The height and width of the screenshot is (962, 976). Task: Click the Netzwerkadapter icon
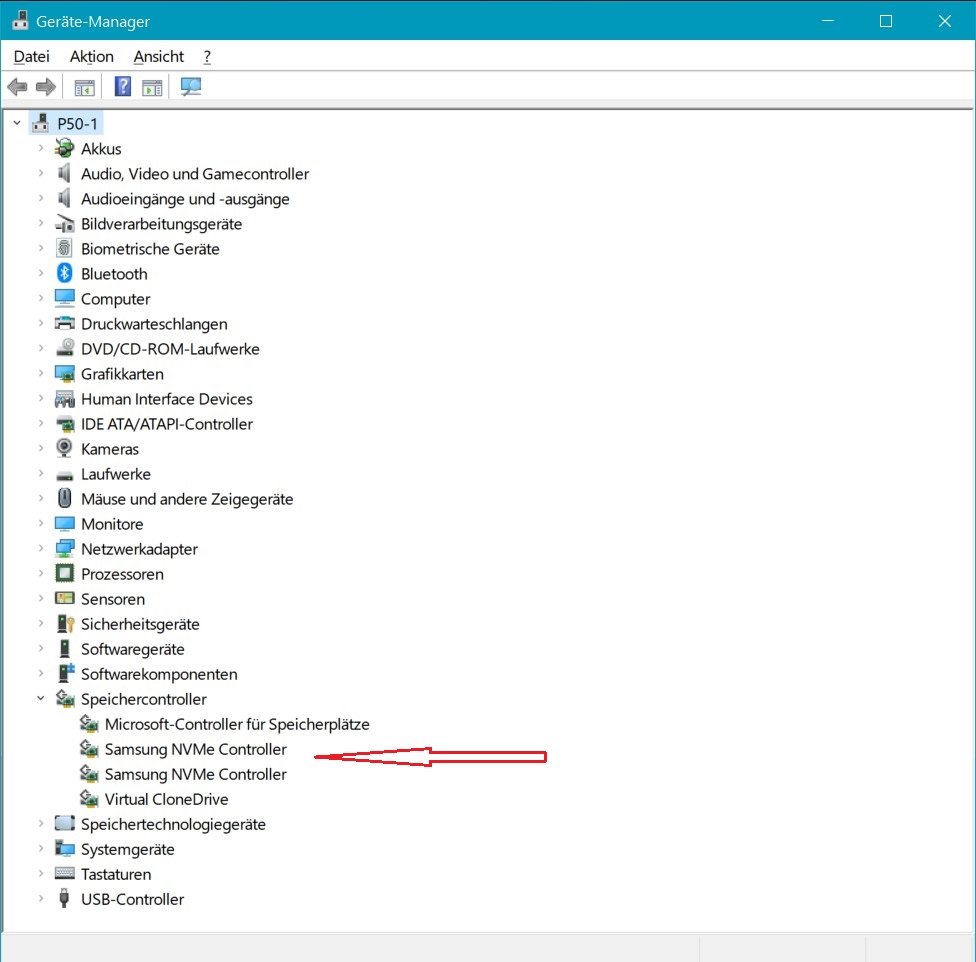(64, 548)
